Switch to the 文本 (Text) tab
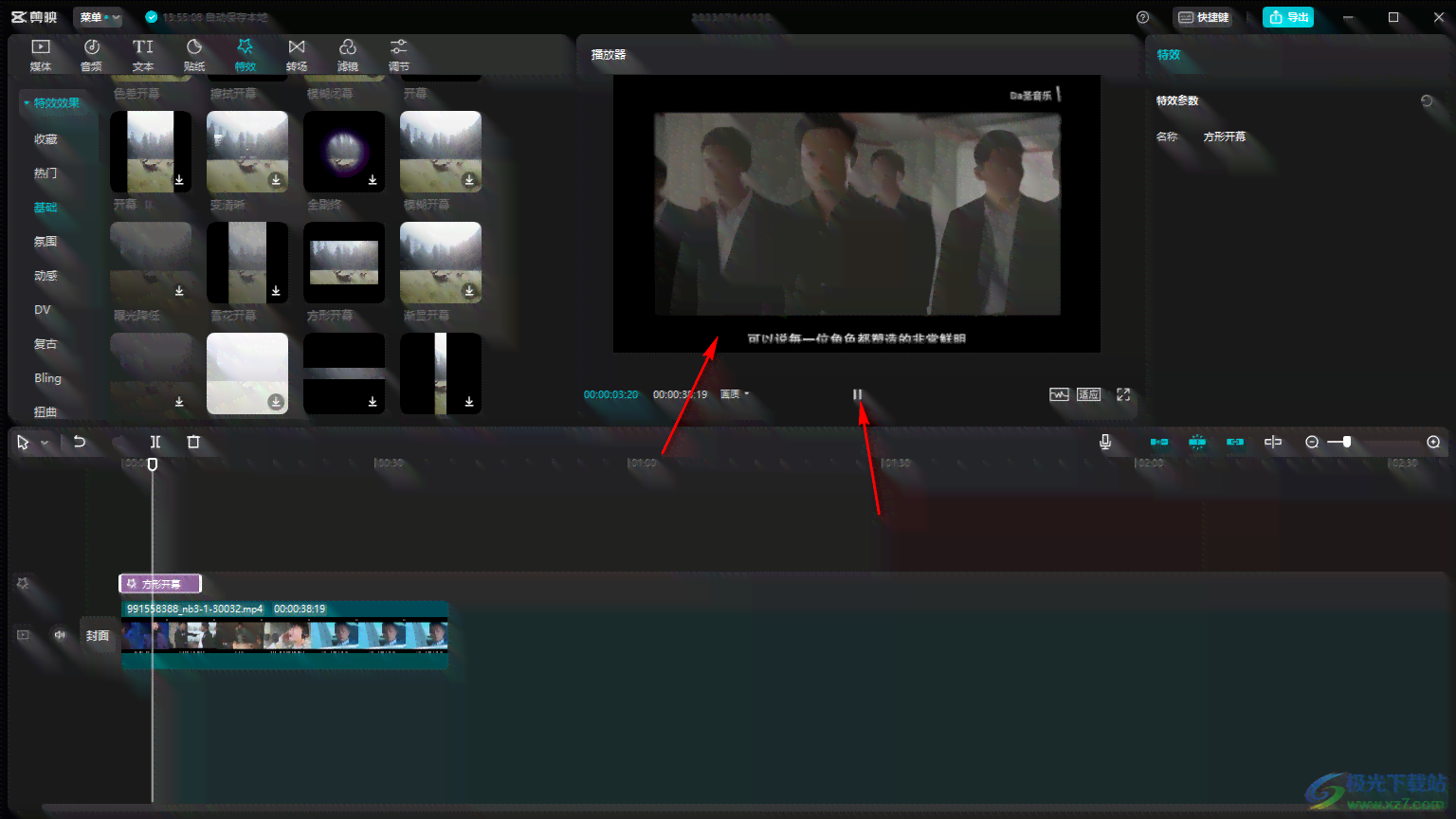1456x819 pixels. pos(143,55)
